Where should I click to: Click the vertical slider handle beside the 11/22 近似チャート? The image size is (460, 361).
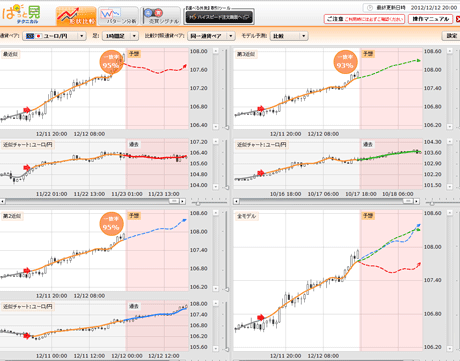(x=227, y=188)
